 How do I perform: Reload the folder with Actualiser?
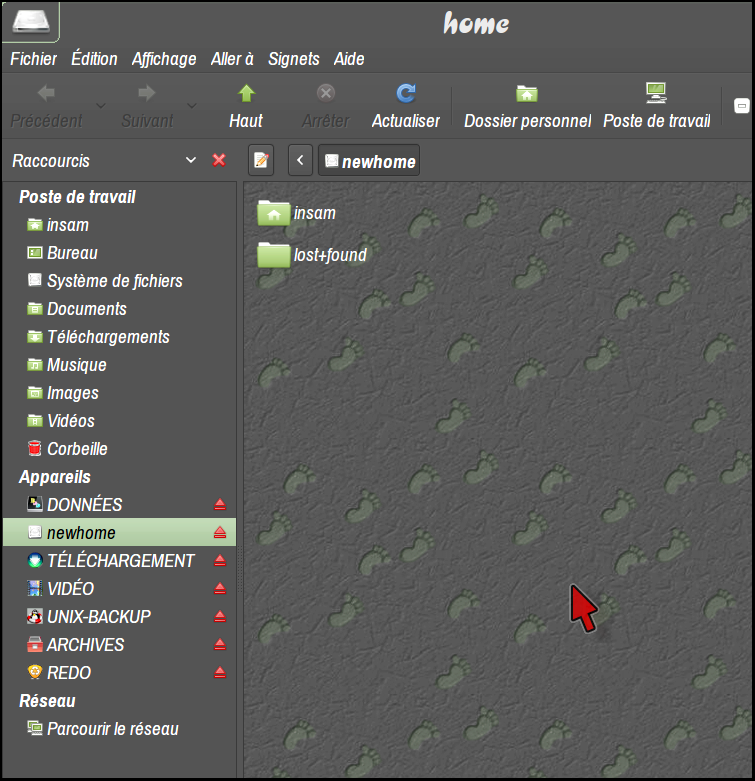click(405, 94)
